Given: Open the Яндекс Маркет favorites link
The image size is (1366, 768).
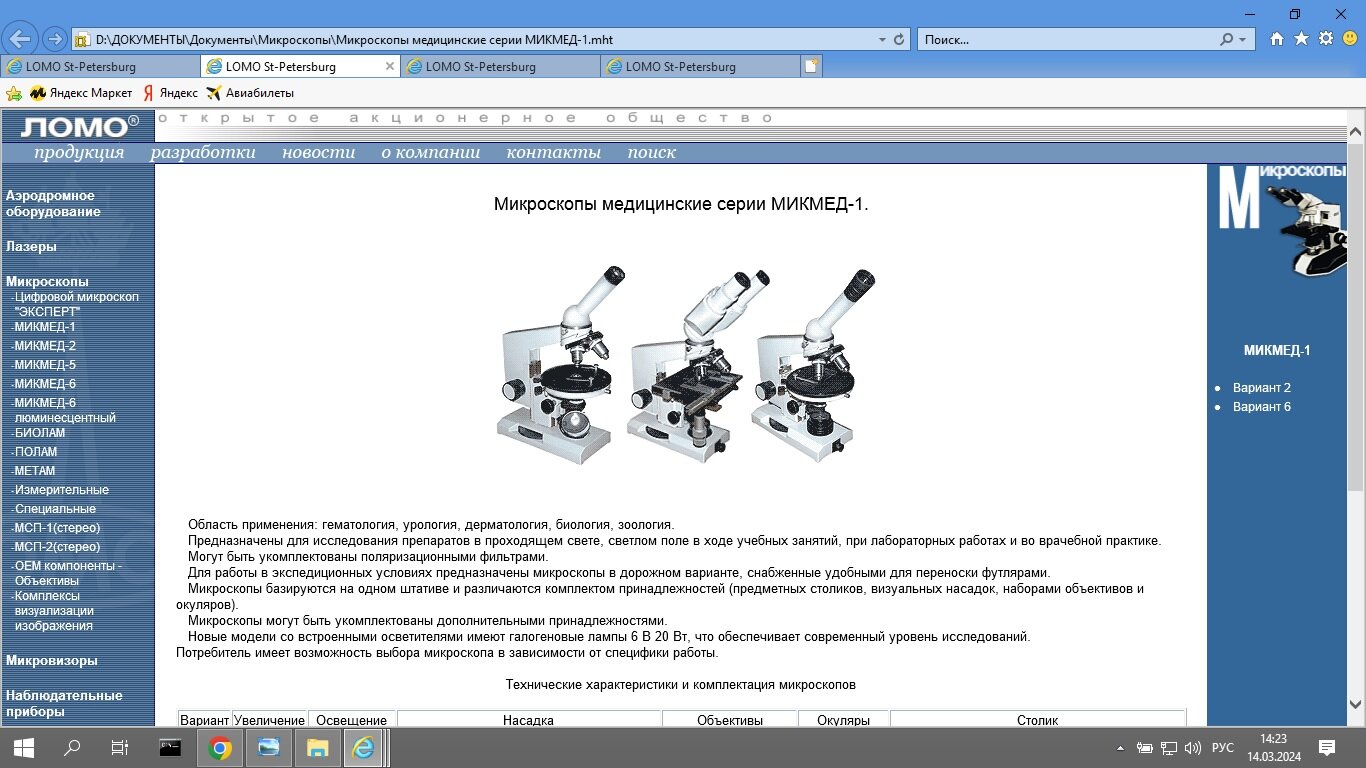Looking at the screenshot, I should click(x=81, y=93).
